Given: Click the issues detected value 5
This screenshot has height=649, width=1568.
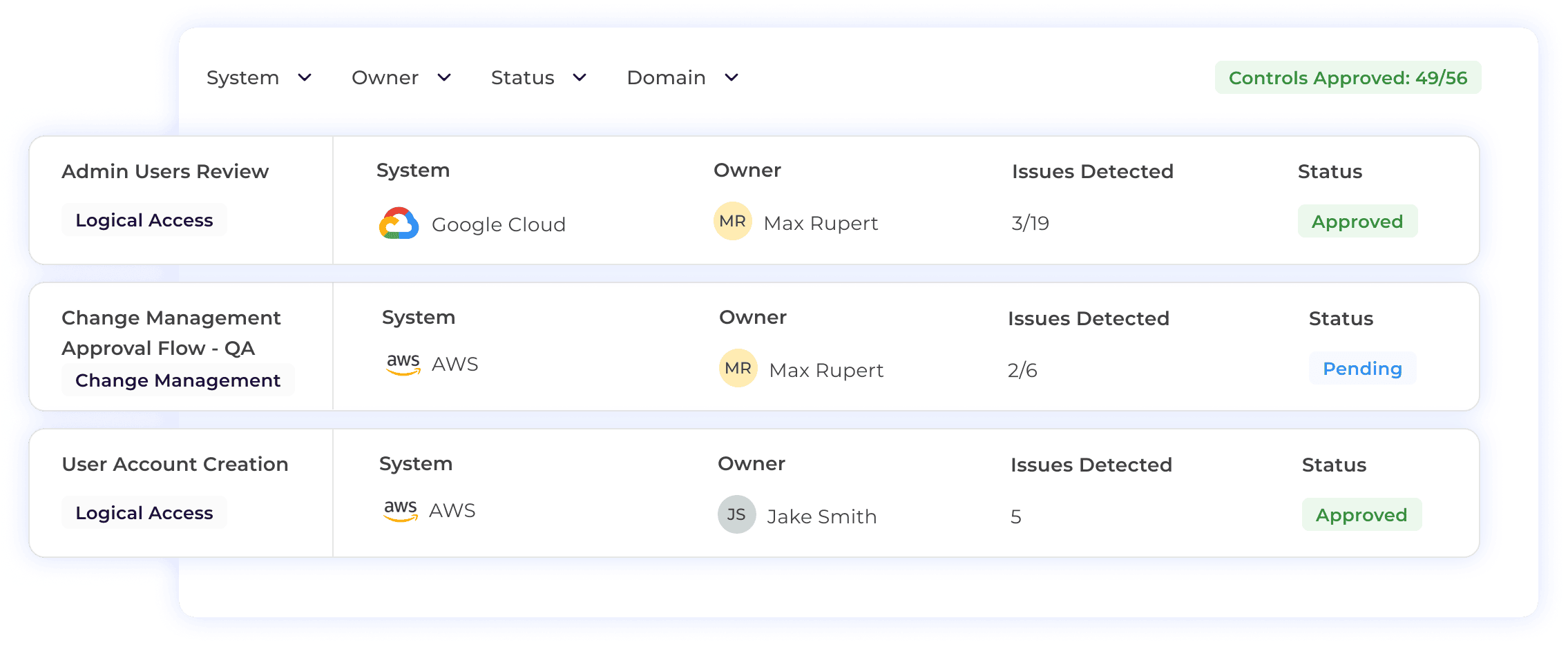Looking at the screenshot, I should coord(1016,516).
